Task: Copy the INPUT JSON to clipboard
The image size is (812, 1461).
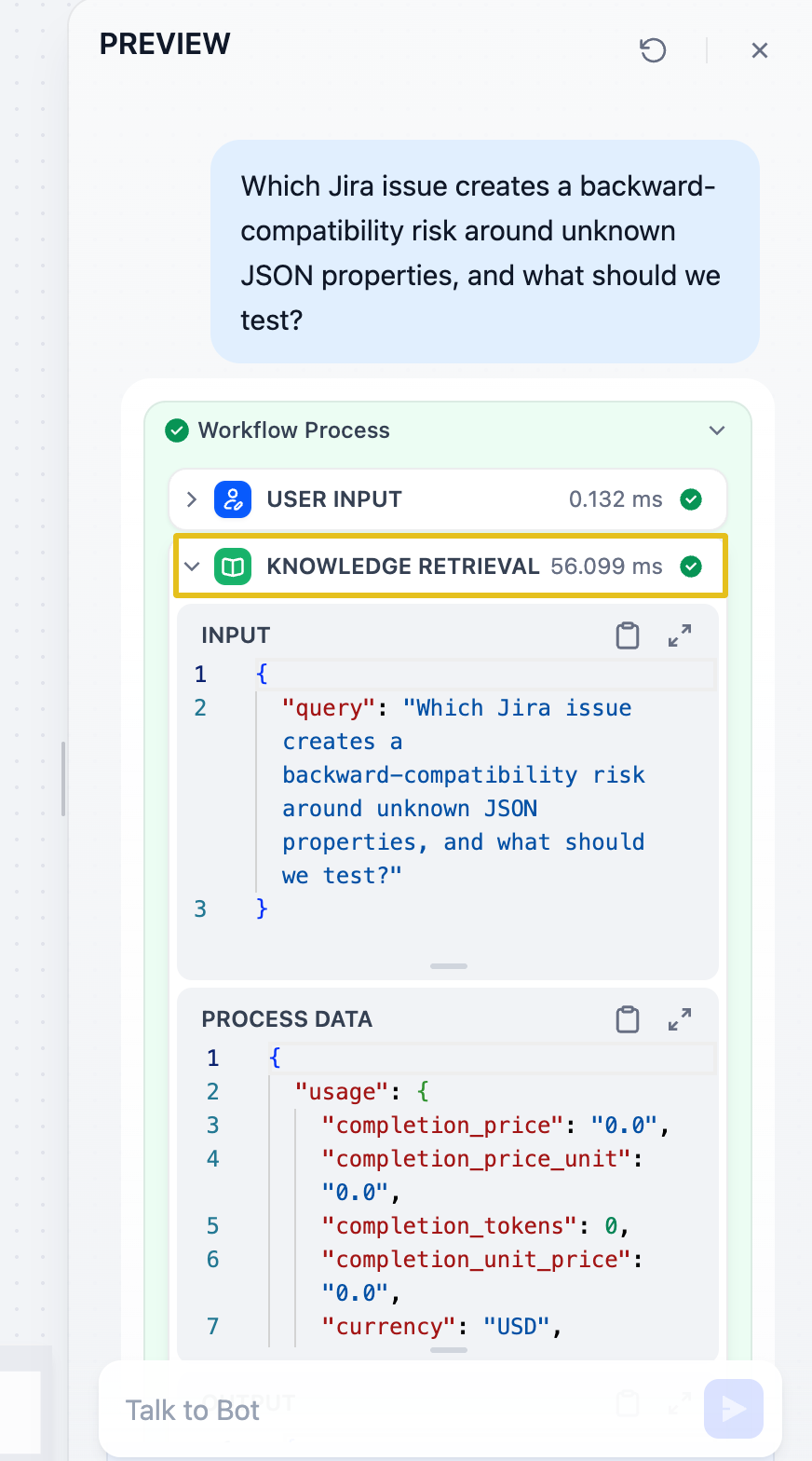Action: click(628, 635)
